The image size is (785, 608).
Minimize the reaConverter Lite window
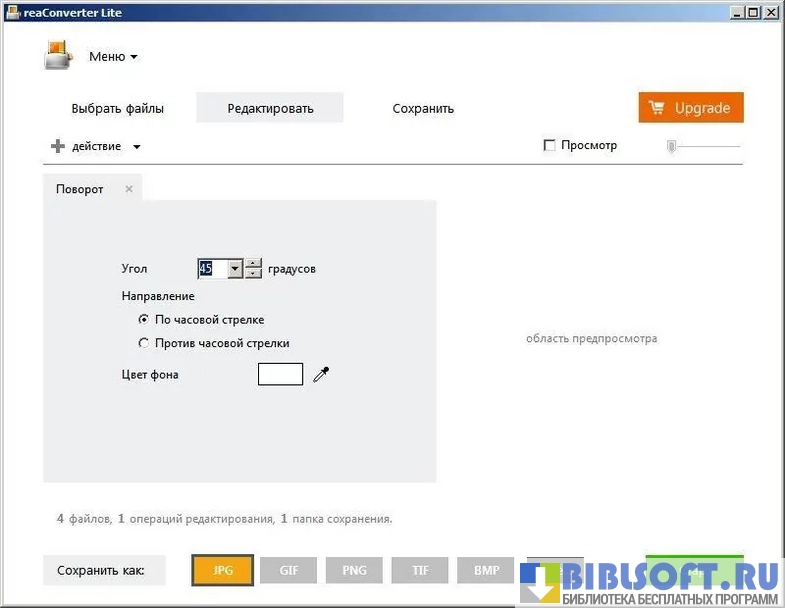(735, 12)
